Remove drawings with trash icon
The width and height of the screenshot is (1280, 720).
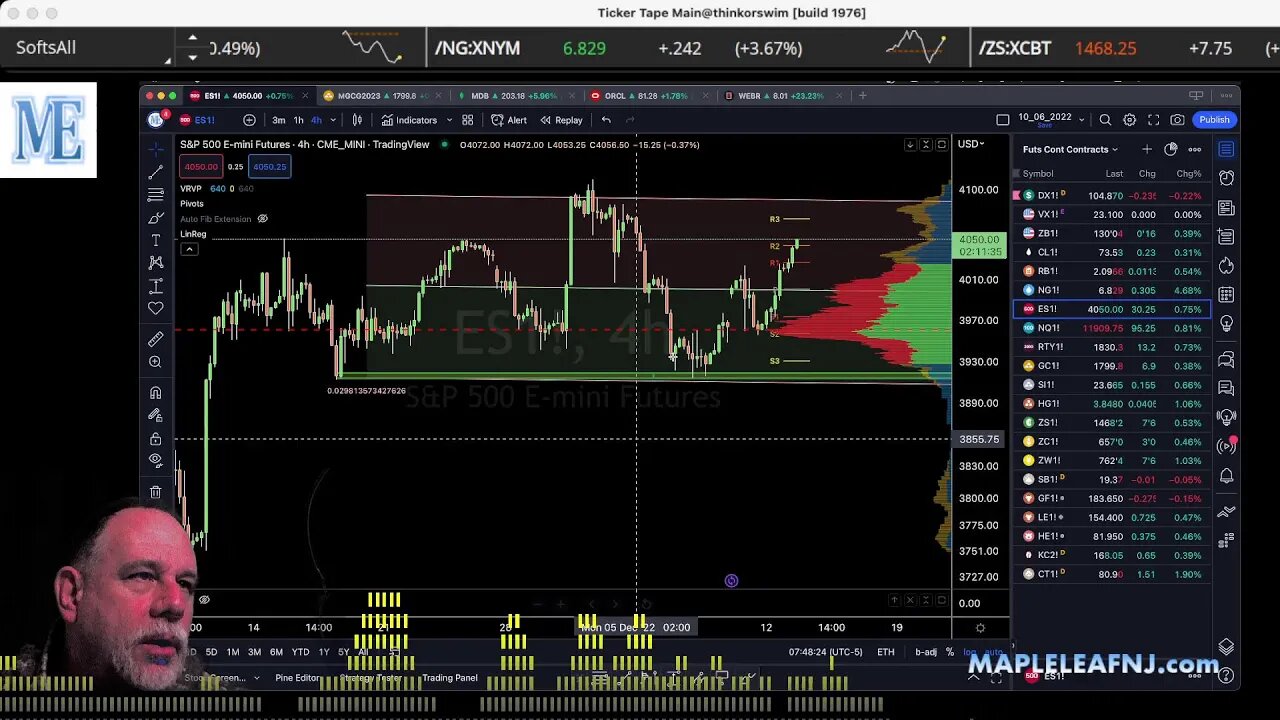pos(155,492)
